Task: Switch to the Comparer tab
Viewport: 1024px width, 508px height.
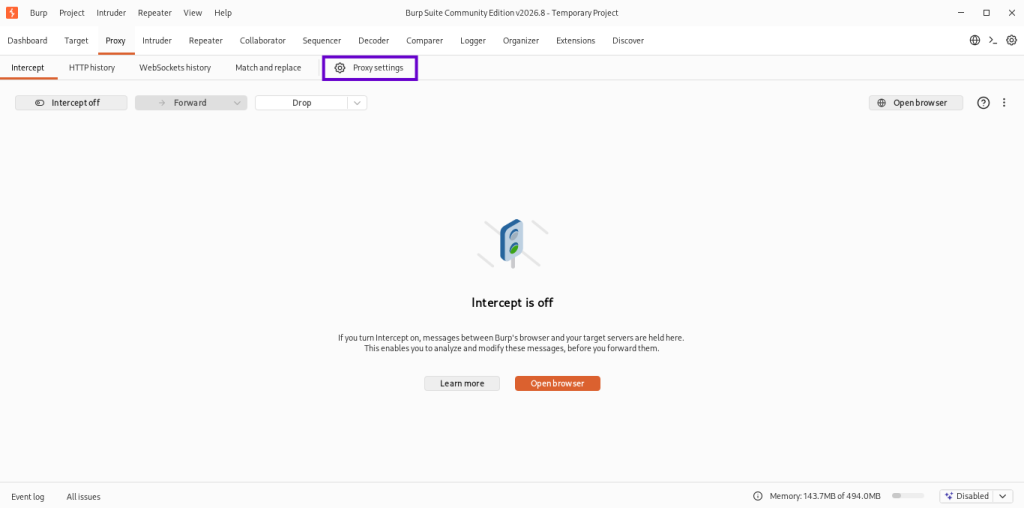Action: point(424,40)
